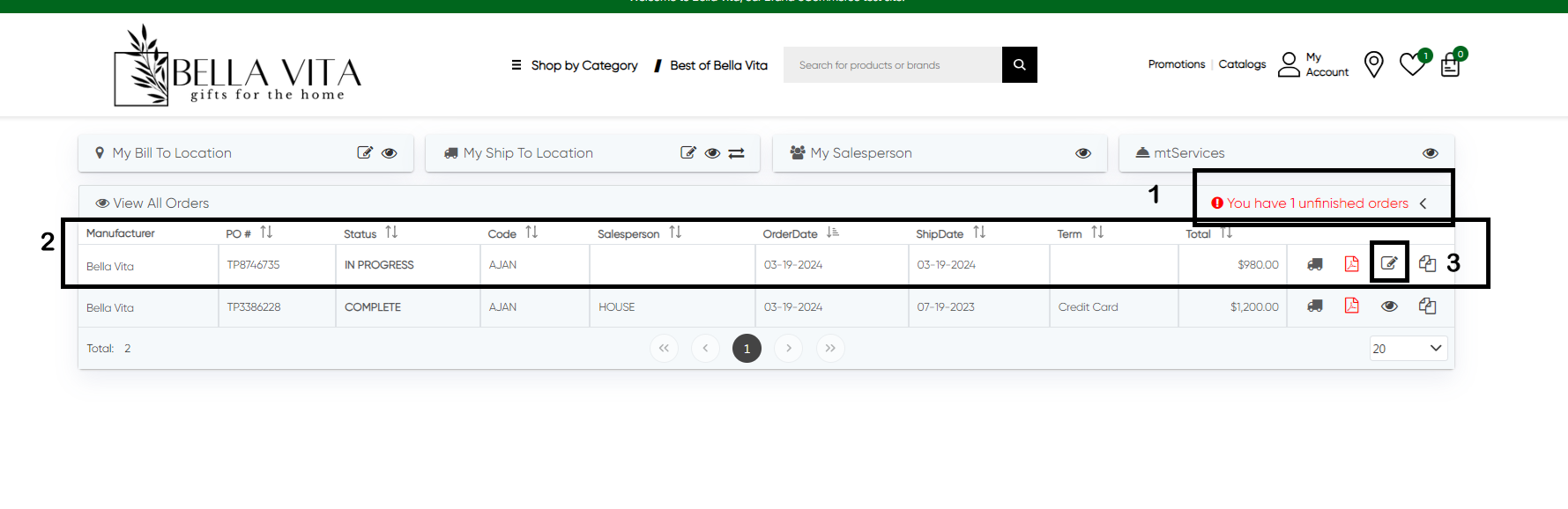Edit in-progress order TP8746735
1568x509 pixels.
point(1389,263)
